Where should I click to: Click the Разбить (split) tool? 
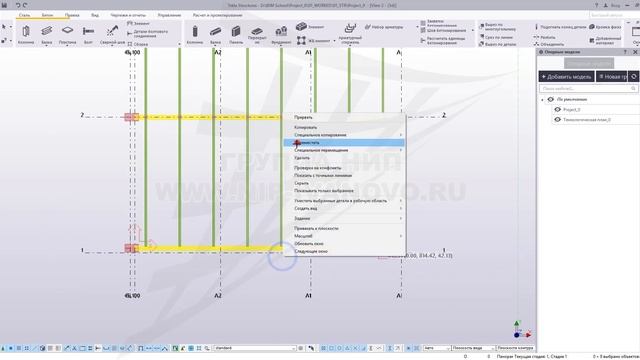click(544, 37)
